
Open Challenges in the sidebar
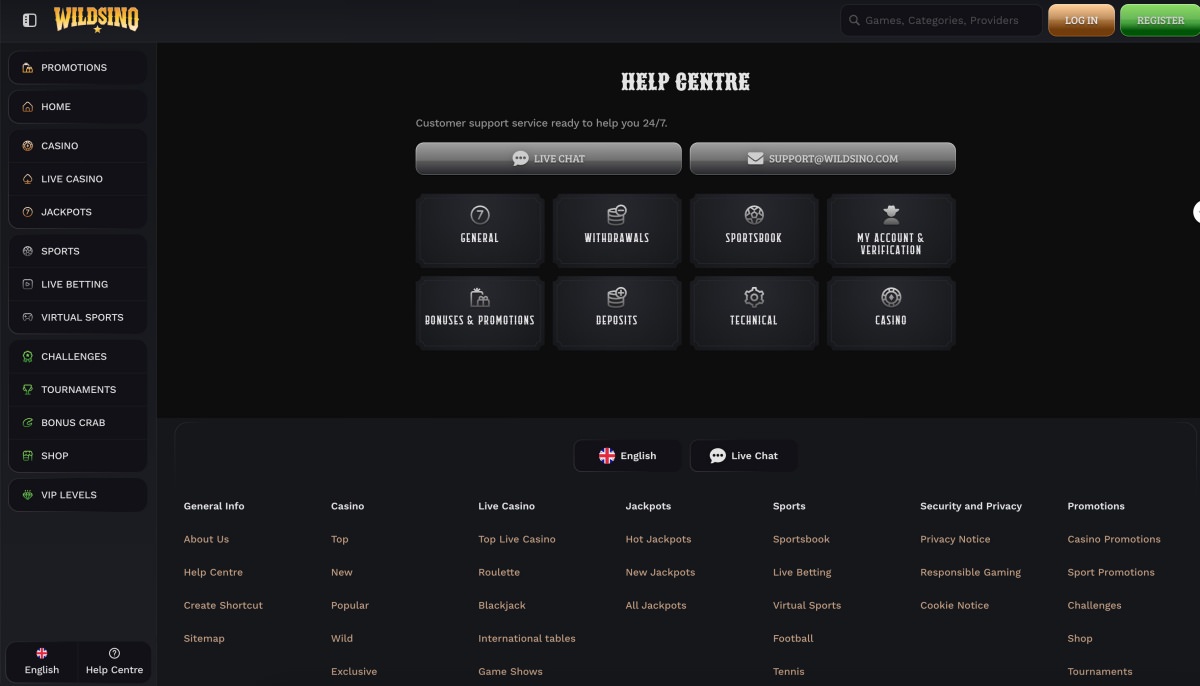tap(78, 356)
